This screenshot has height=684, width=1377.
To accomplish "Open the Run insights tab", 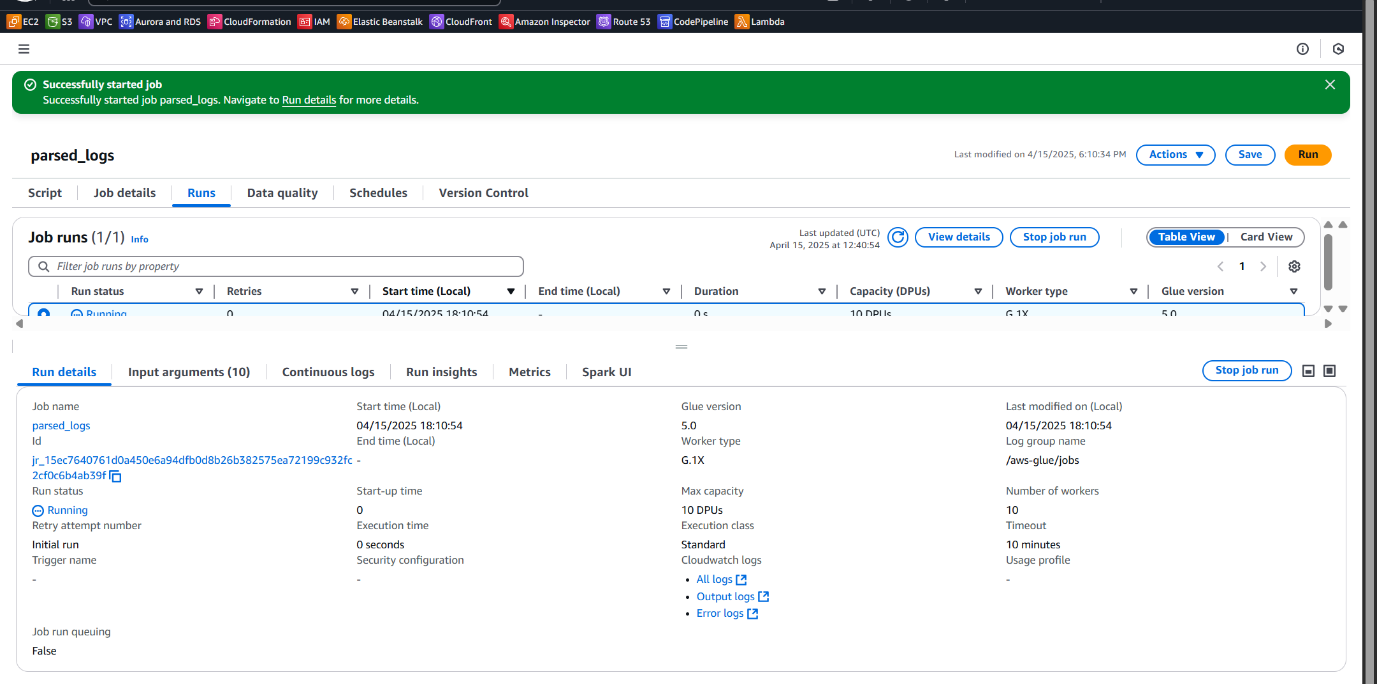I will 442,372.
